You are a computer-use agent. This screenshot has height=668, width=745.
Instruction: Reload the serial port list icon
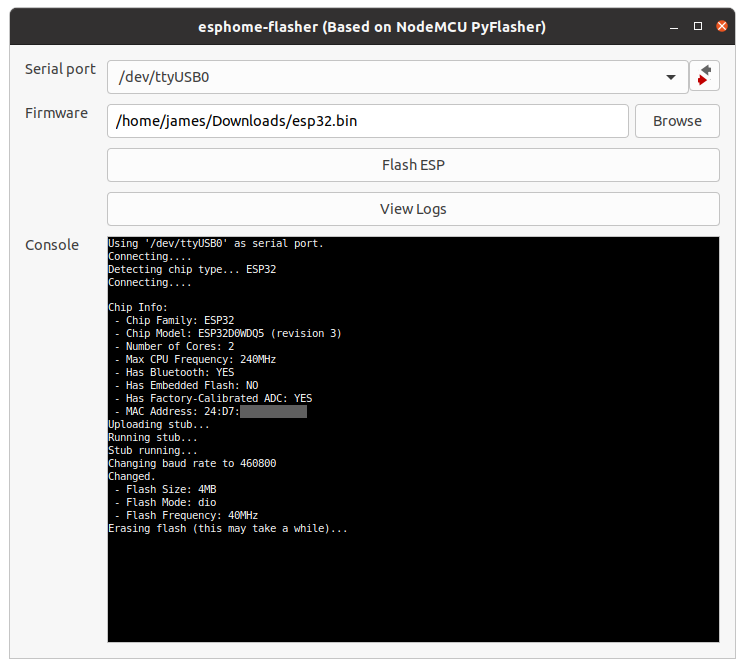pos(704,76)
